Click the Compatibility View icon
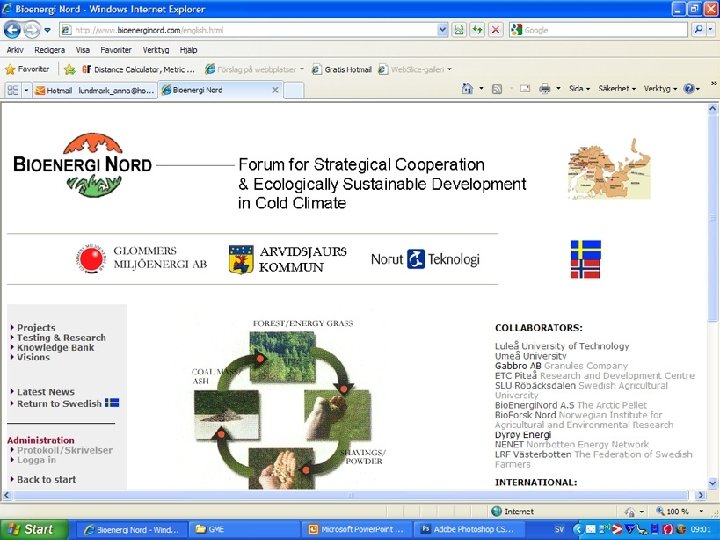720x540 pixels. (x=459, y=30)
